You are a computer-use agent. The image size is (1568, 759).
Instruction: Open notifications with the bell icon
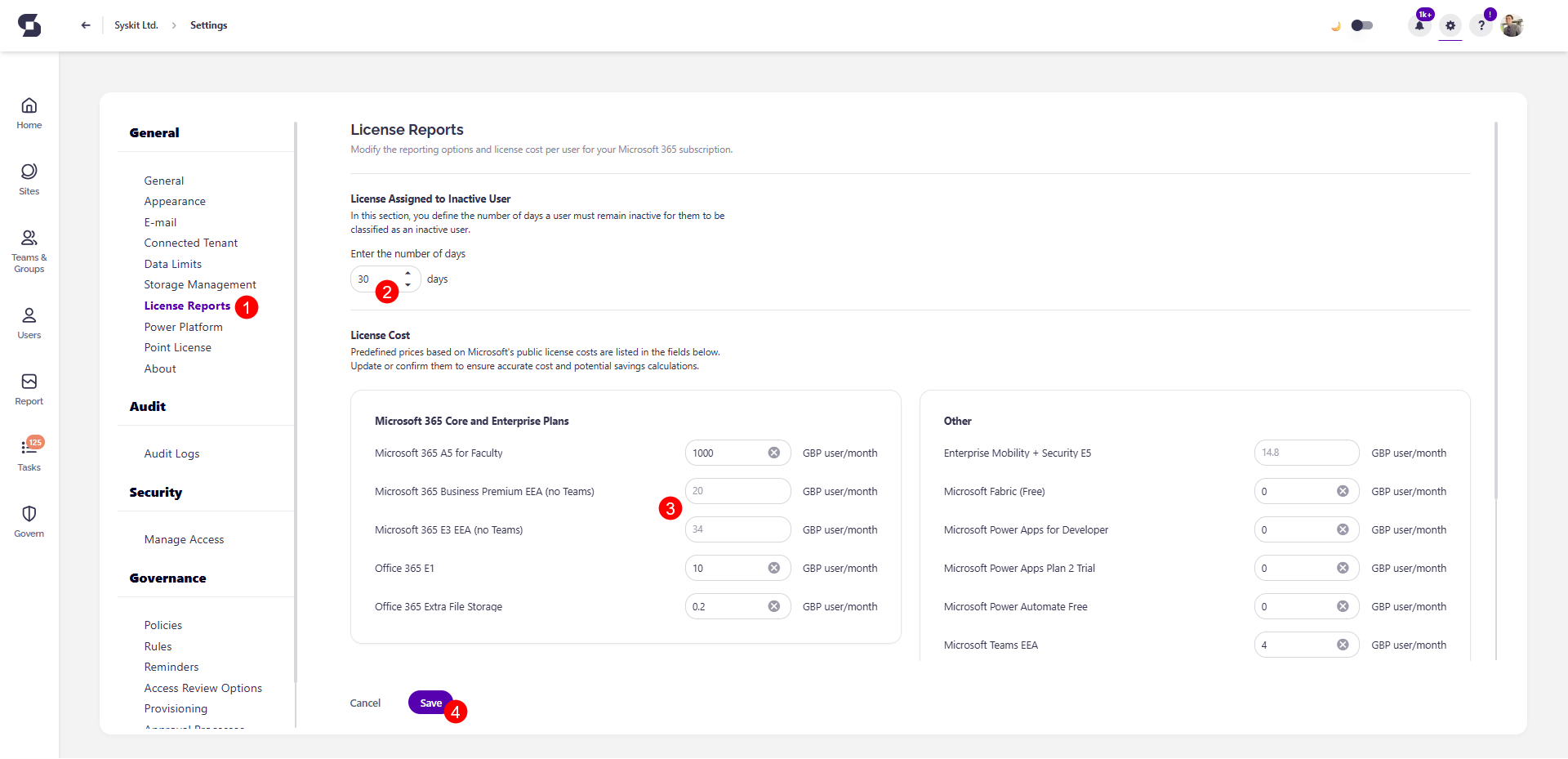tap(1419, 25)
